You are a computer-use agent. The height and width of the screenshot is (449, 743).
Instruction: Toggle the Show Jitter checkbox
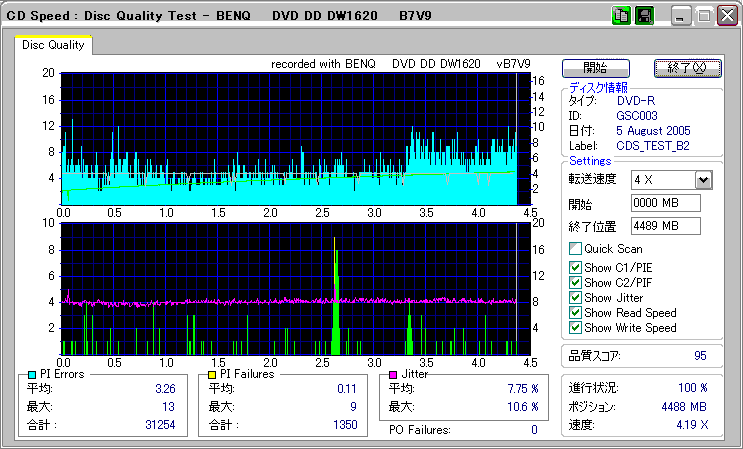point(575,297)
